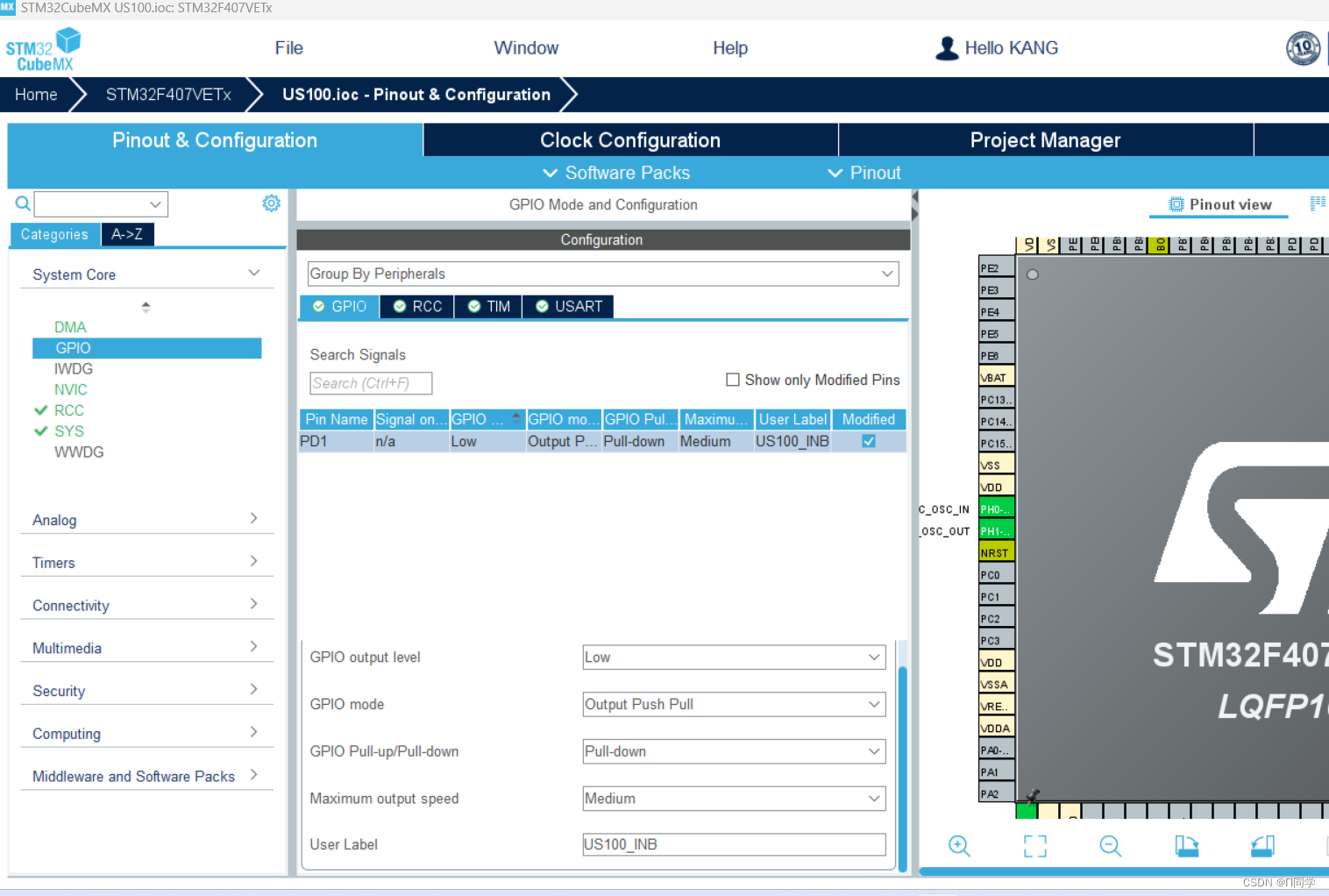Open the Pinout dropdown menu
The height and width of the screenshot is (896, 1329).
(x=864, y=173)
